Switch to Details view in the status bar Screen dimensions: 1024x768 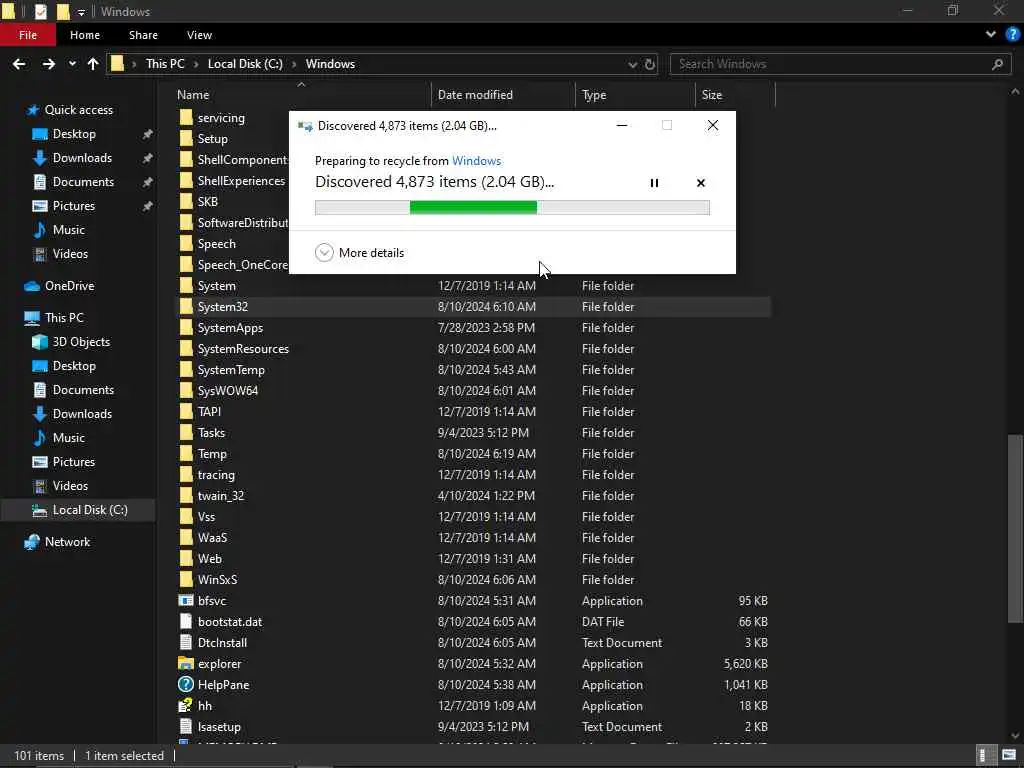tap(986, 756)
